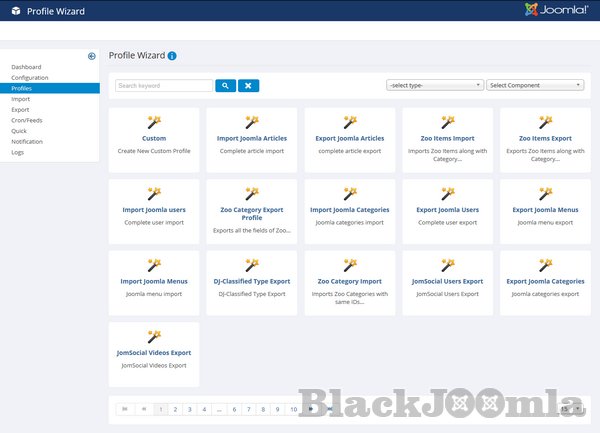Open Dashboard from the sidebar menu
Screen dimensions: 600x433
click(26, 67)
